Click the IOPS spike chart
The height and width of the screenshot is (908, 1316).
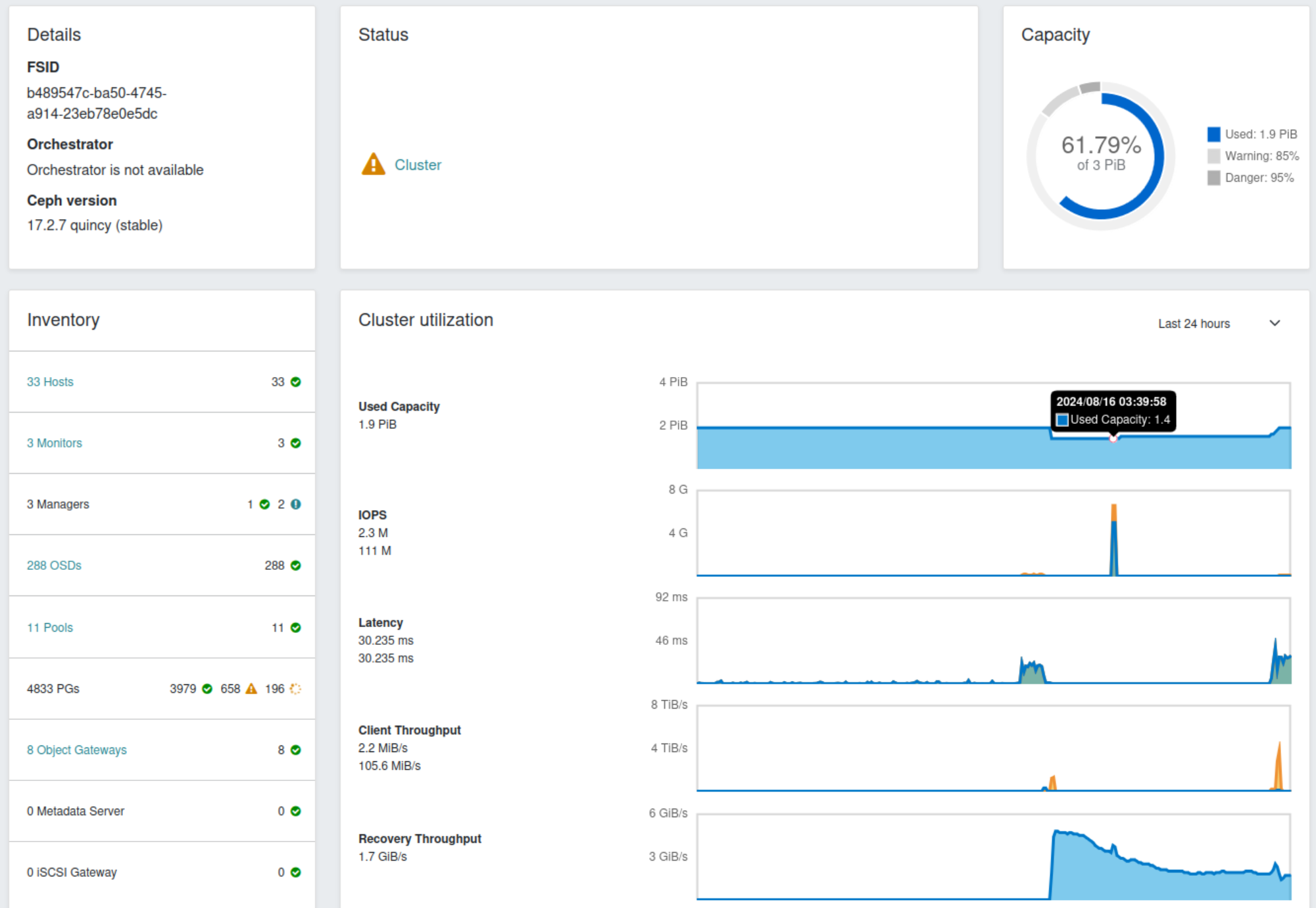[994, 533]
